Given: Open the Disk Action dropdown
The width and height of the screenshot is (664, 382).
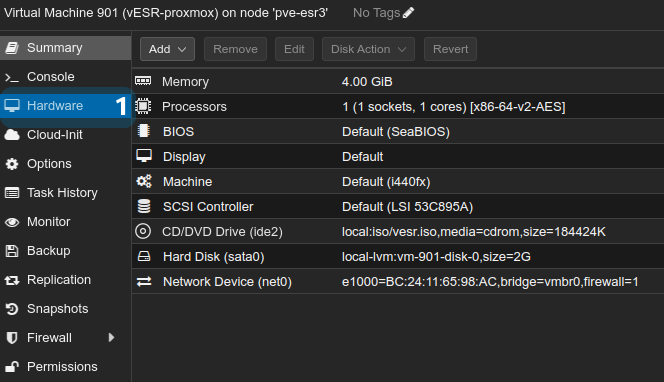Looking at the screenshot, I should pos(368,49).
